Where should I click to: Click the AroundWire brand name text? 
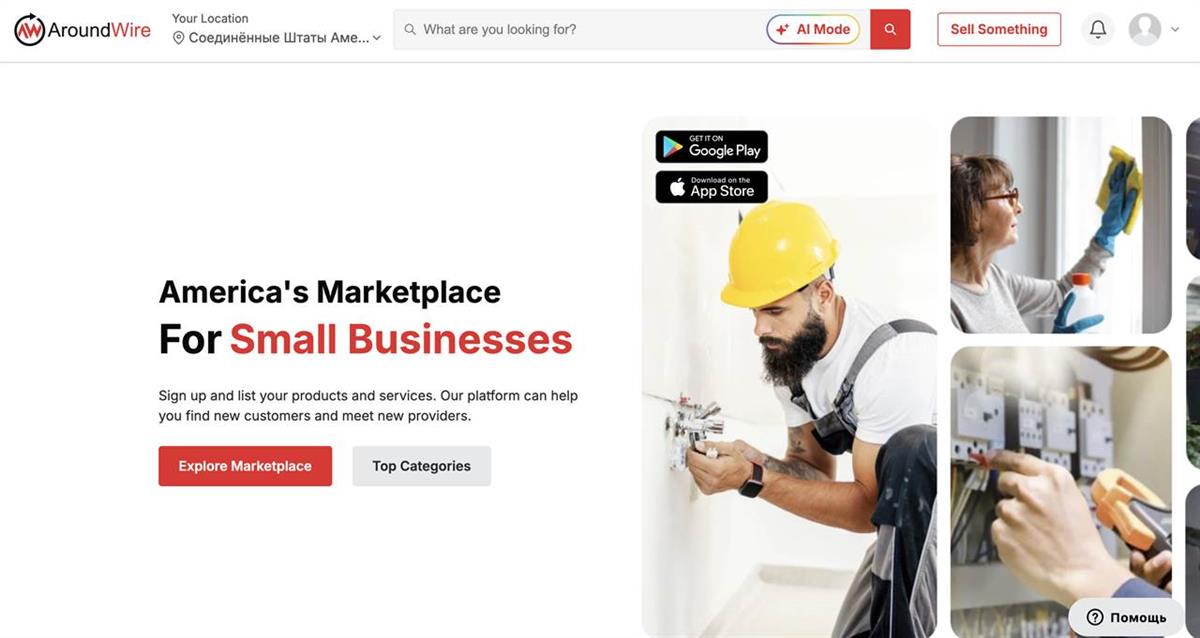point(99,30)
